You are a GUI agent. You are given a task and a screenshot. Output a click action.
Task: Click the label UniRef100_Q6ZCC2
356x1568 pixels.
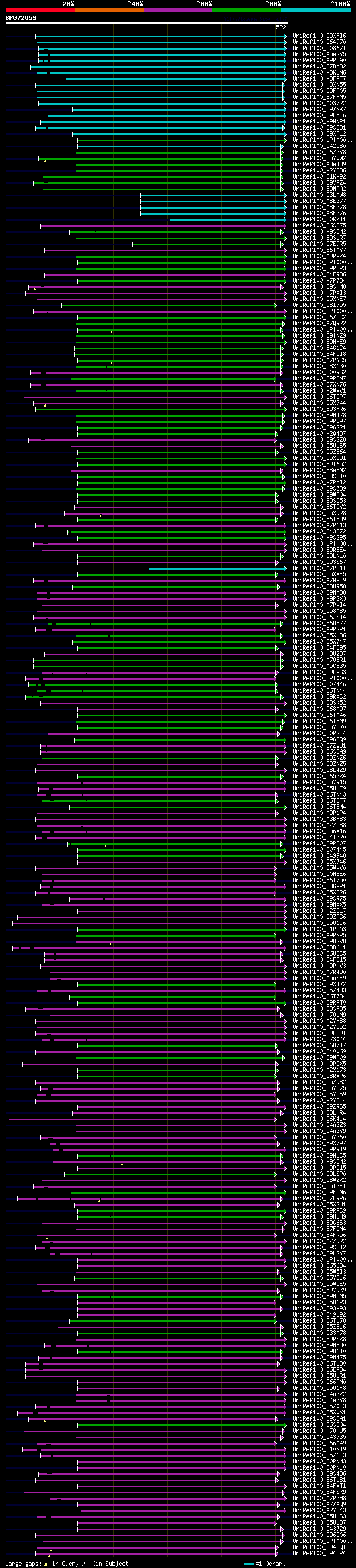(x=319, y=317)
